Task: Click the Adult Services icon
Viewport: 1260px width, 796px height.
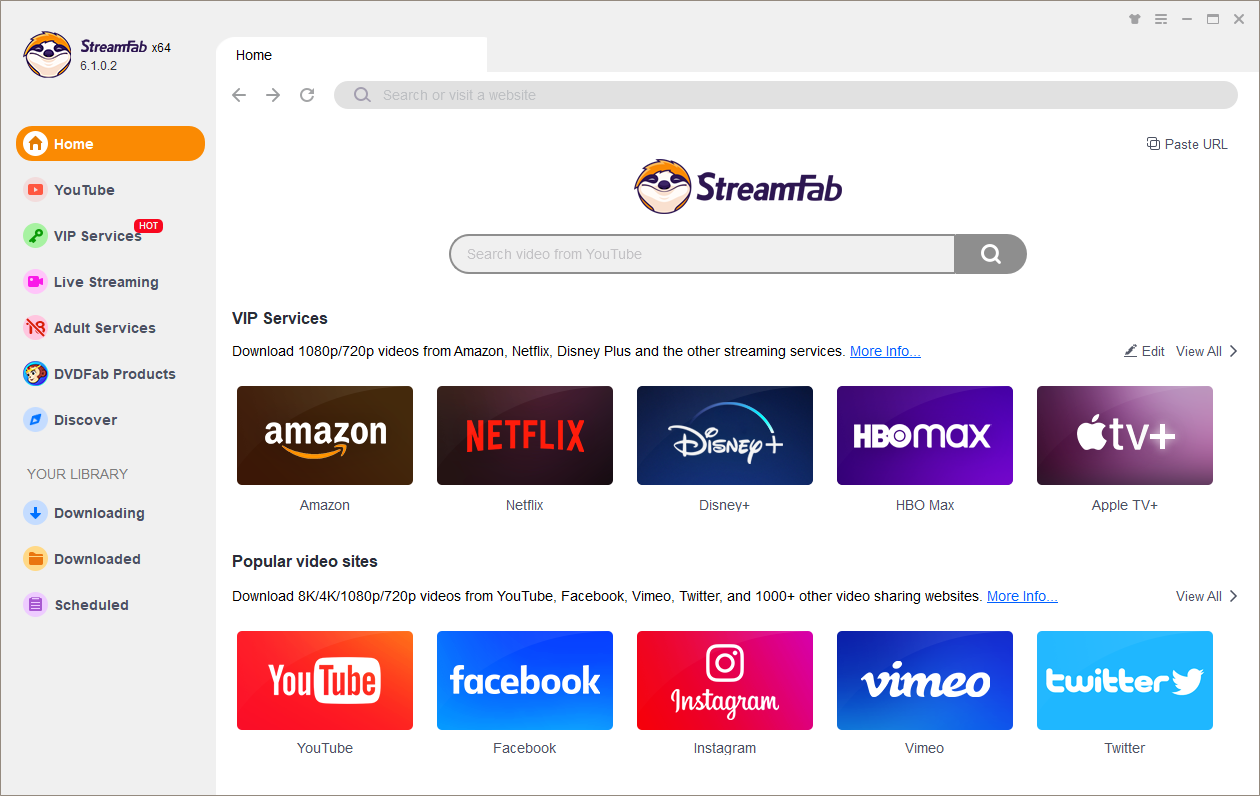Action: point(36,328)
